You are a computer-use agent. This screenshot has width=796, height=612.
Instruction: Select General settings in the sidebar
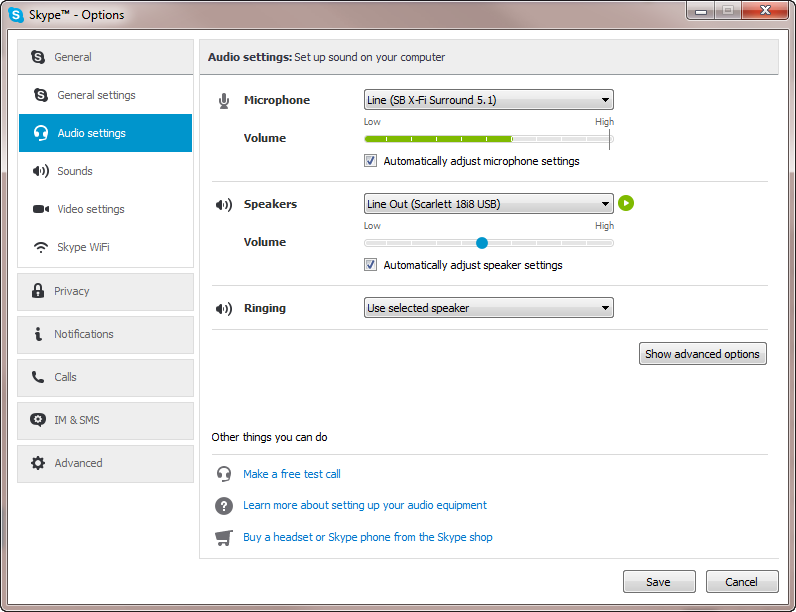(106, 95)
